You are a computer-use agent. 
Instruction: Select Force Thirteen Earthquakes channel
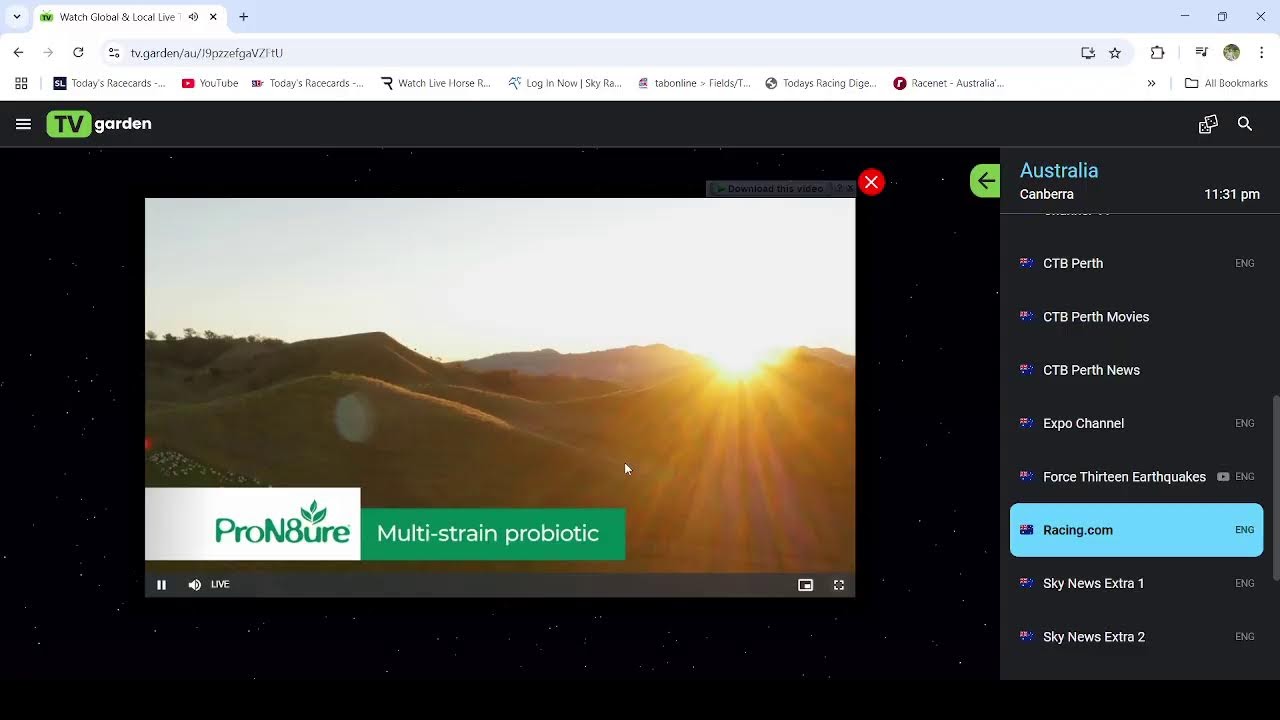[x=1137, y=477]
